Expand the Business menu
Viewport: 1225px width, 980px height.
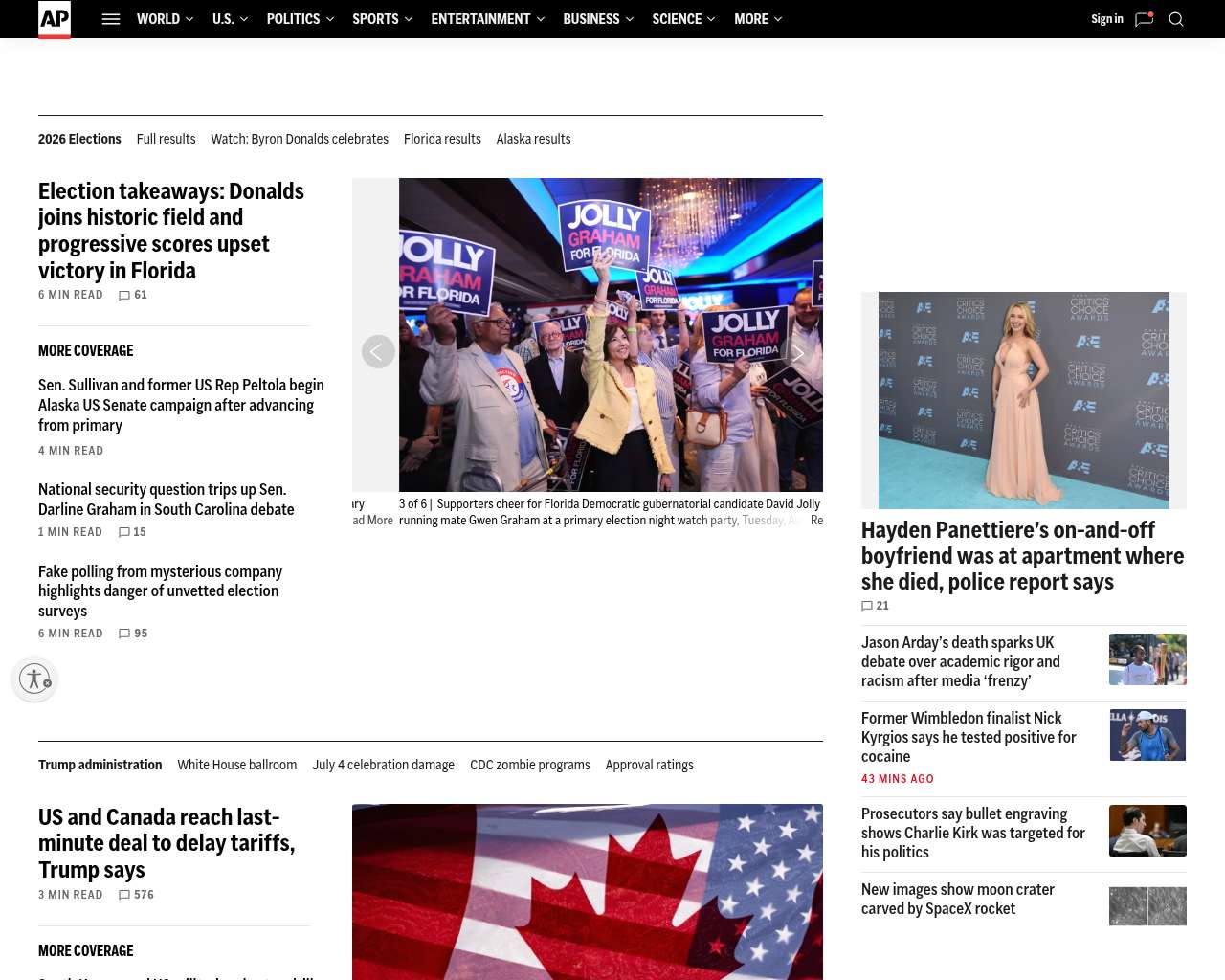pos(598,19)
